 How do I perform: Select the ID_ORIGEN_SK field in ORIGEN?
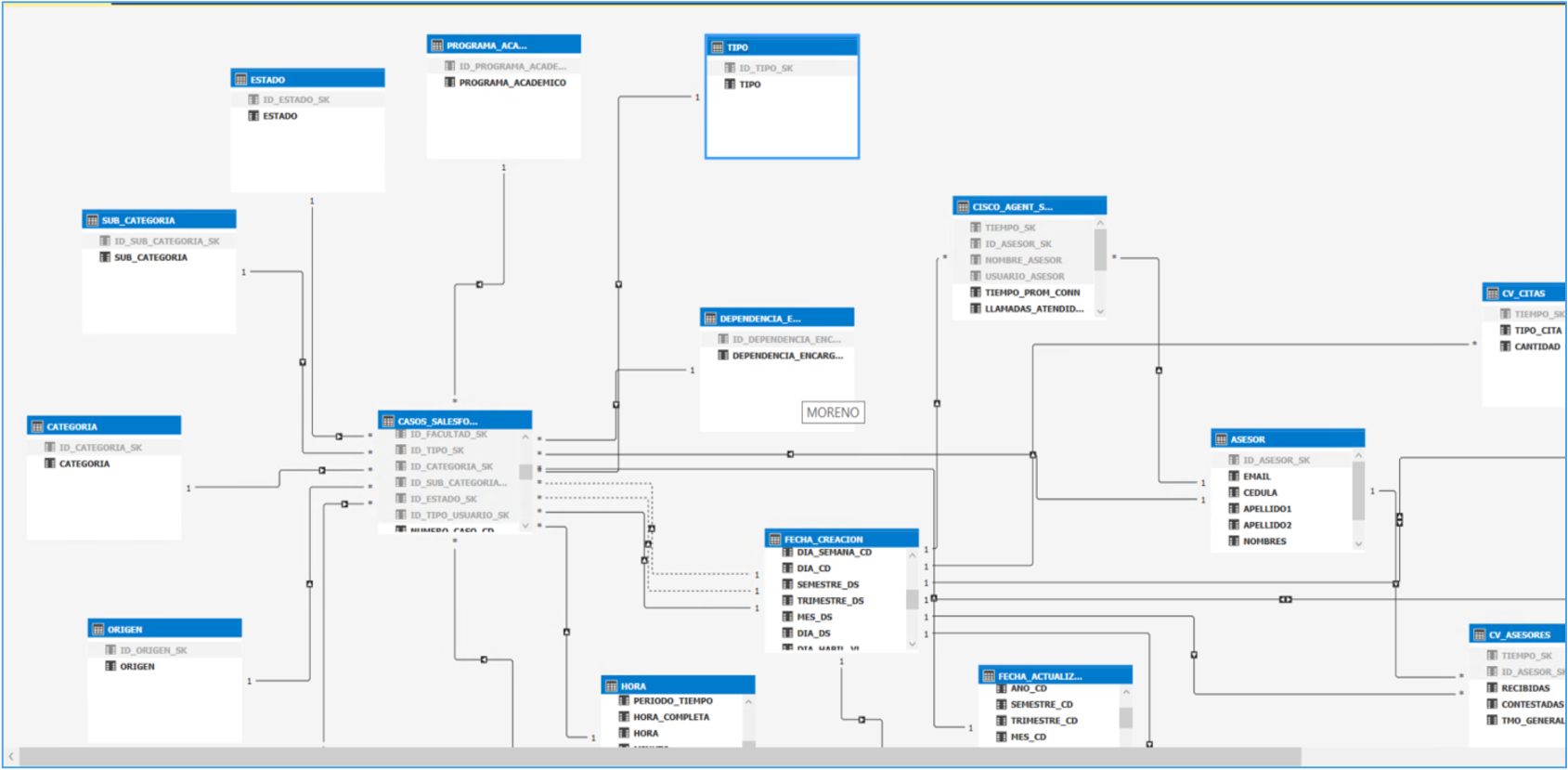point(153,650)
